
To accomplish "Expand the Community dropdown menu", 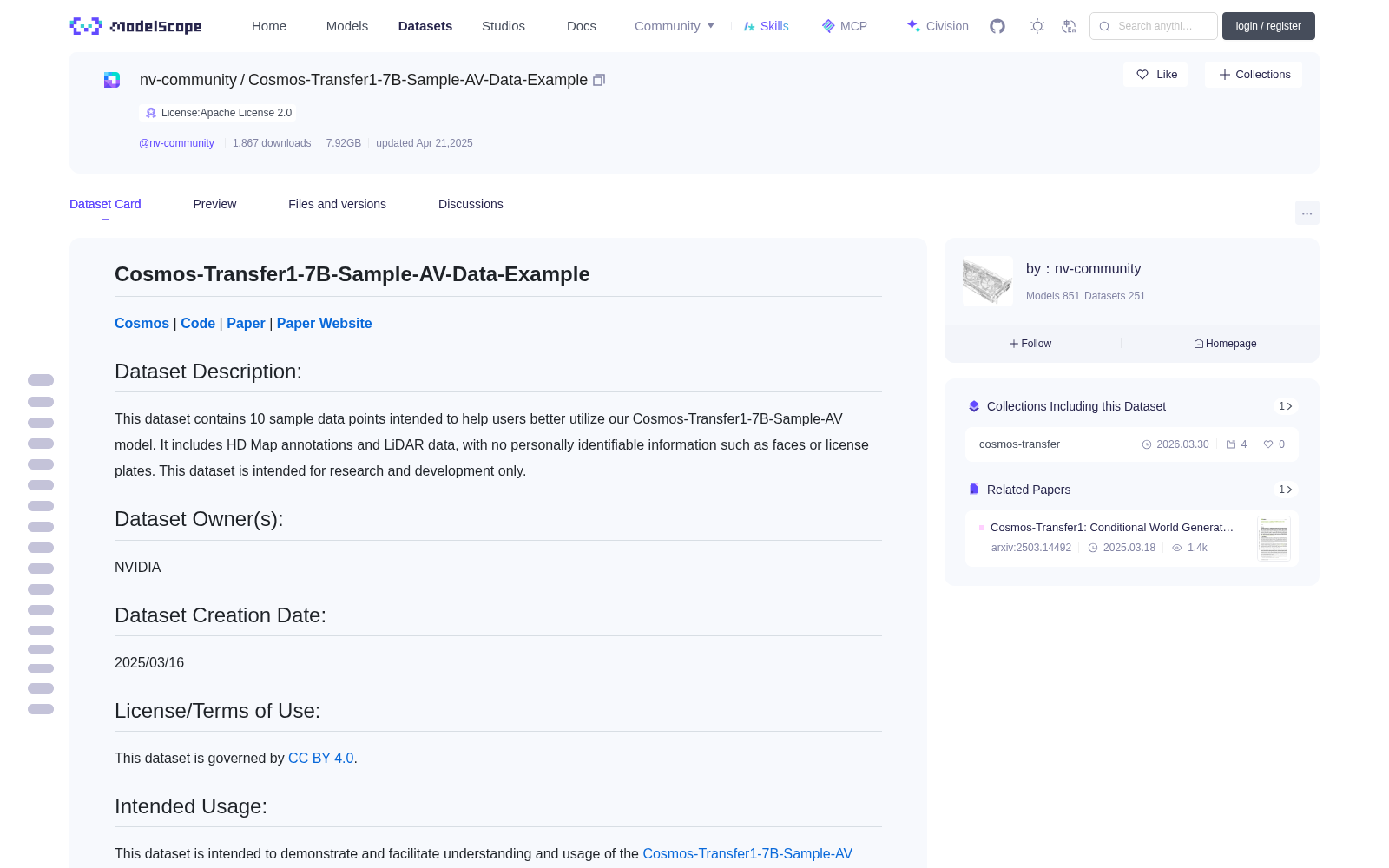I will click(675, 26).
